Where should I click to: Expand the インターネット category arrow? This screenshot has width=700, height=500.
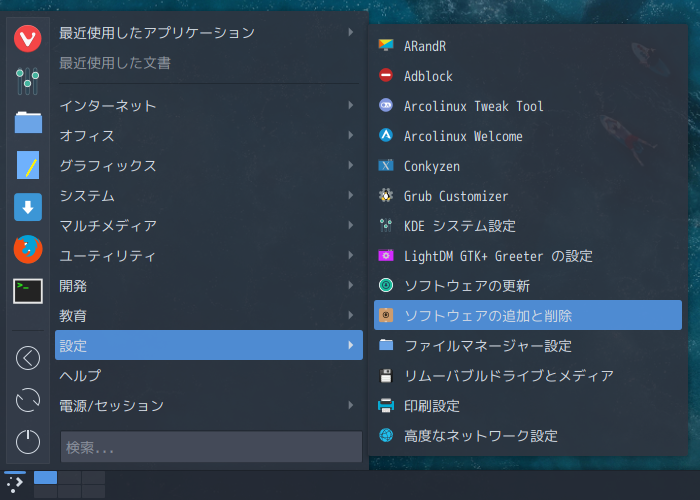[x=351, y=105]
